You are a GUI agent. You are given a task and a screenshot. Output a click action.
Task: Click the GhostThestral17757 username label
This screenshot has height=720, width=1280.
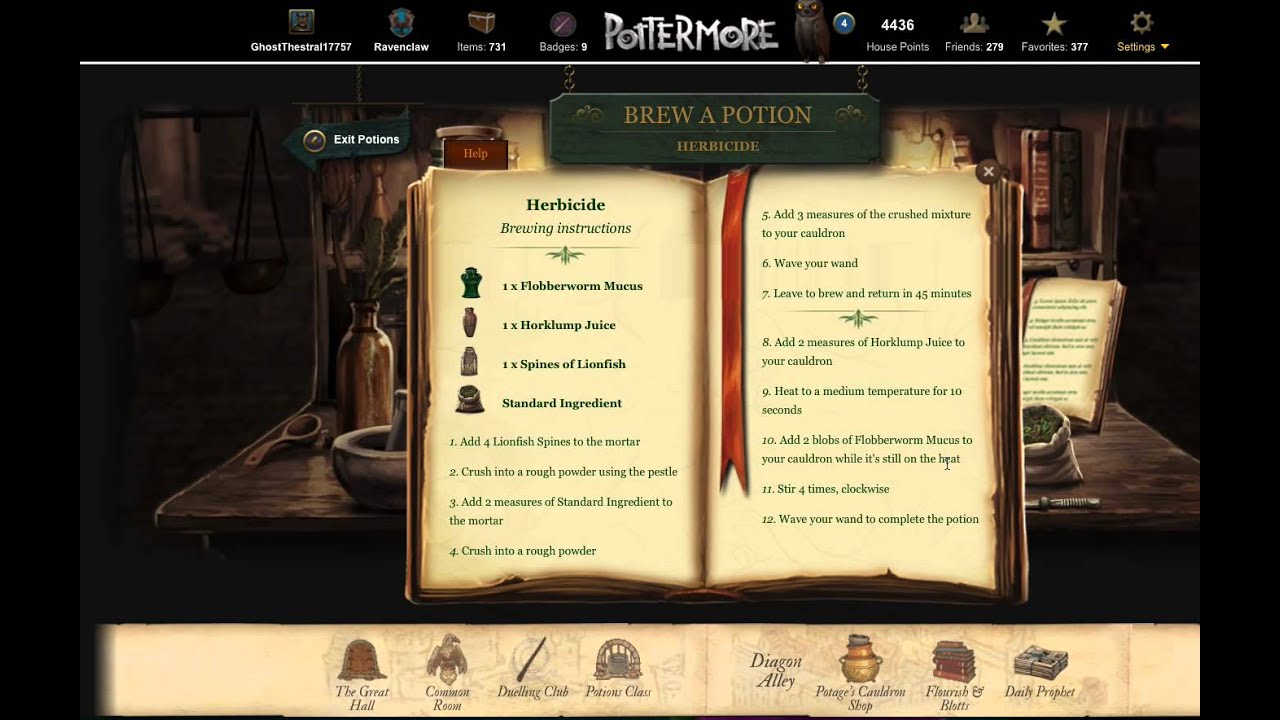click(x=301, y=47)
